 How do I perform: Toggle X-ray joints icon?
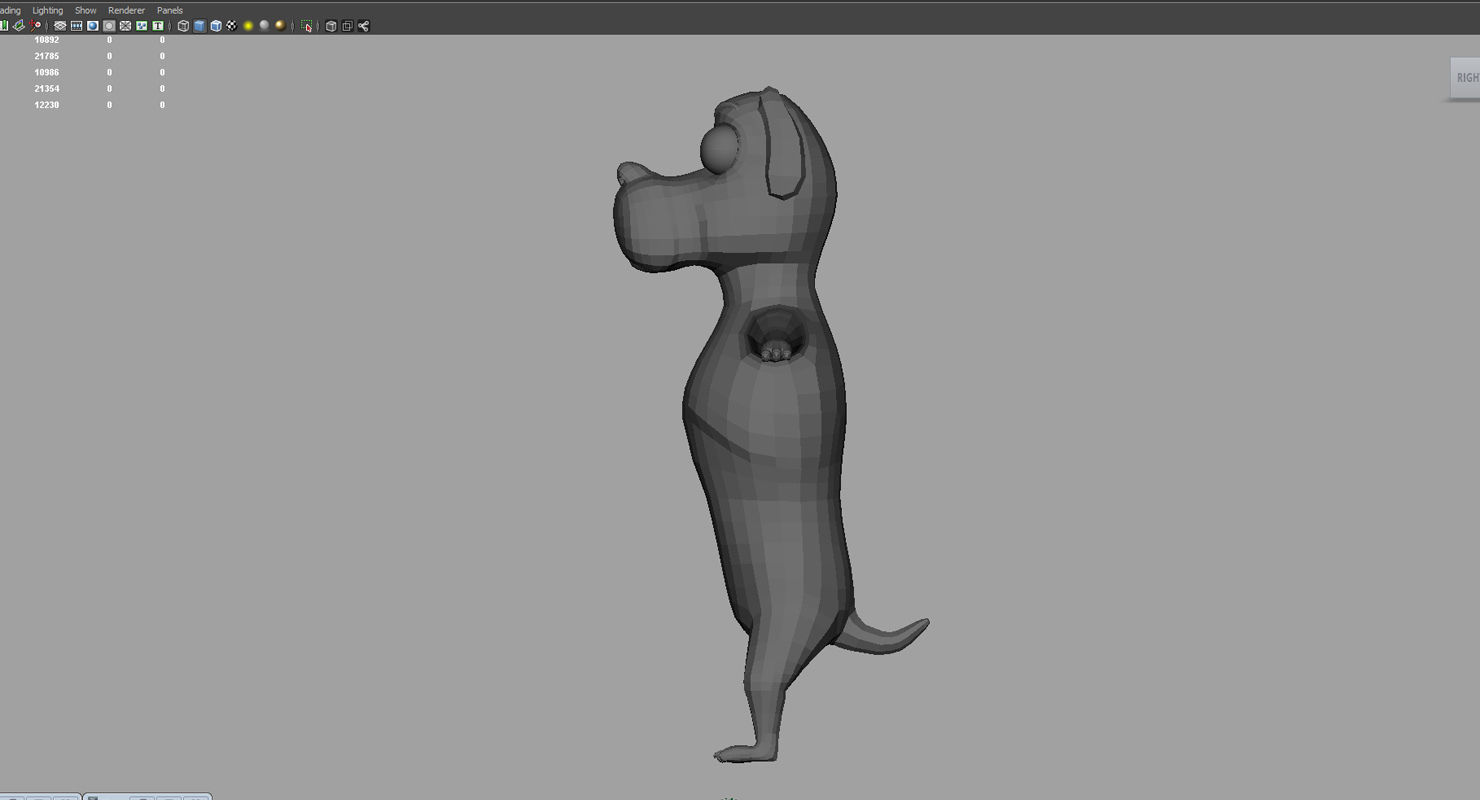pyautogui.click(x=363, y=26)
